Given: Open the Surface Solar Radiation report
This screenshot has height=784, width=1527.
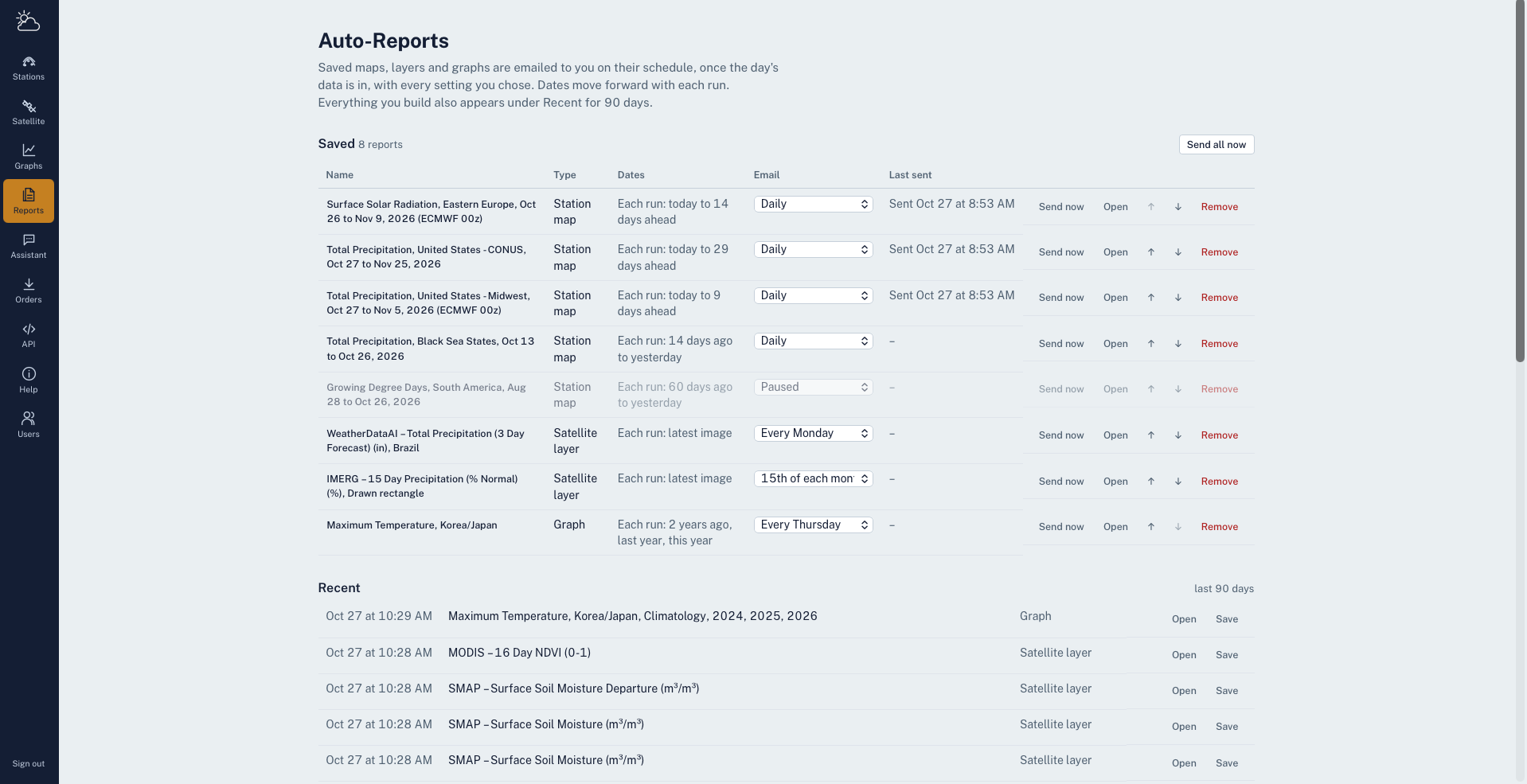Looking at the screenshot, I should coord(1115,207).
